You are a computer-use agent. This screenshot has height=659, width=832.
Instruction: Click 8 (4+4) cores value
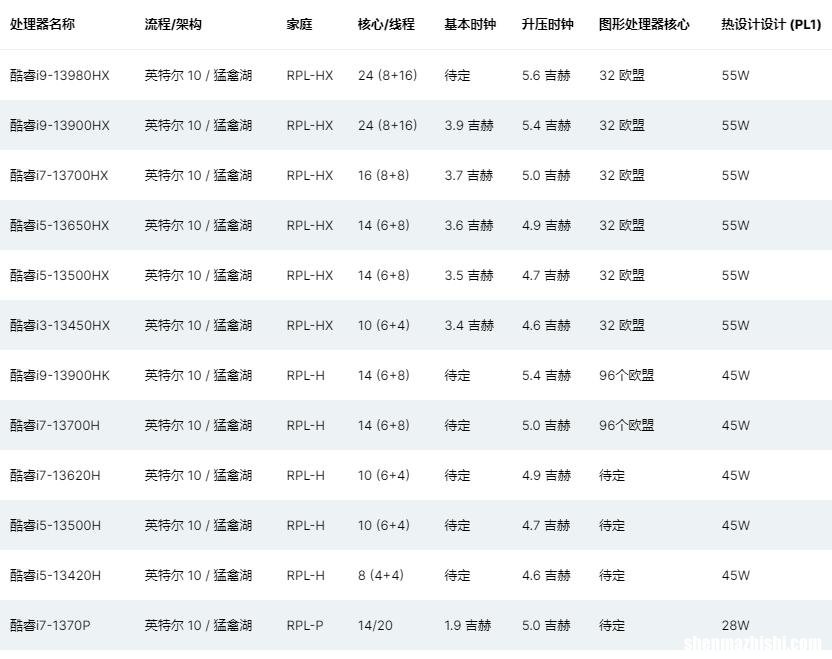[380, 575]
